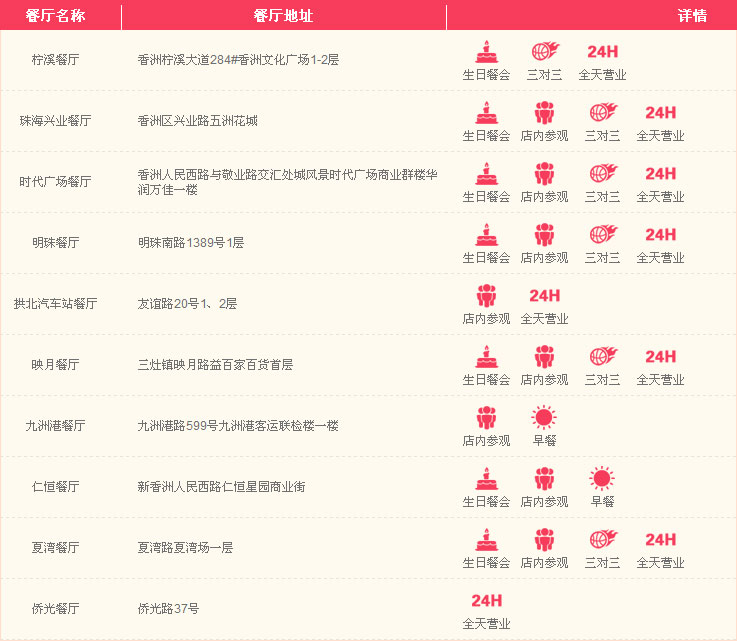Click 三对三 basketball icon for 明珠餐厅
The height and width of the screenshot is (641, 737).
602,235
